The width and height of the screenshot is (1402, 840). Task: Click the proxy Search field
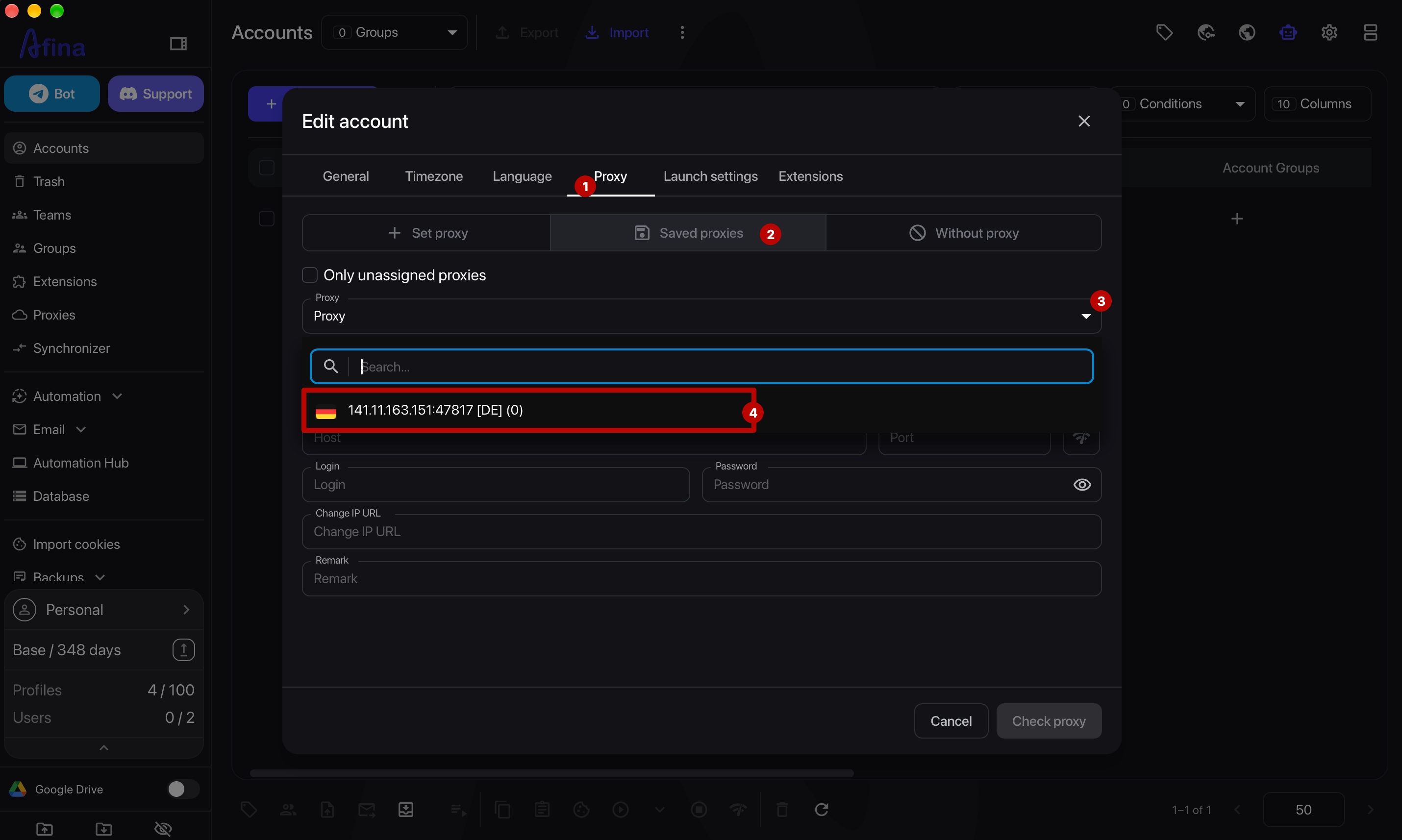tap(701, 366)
